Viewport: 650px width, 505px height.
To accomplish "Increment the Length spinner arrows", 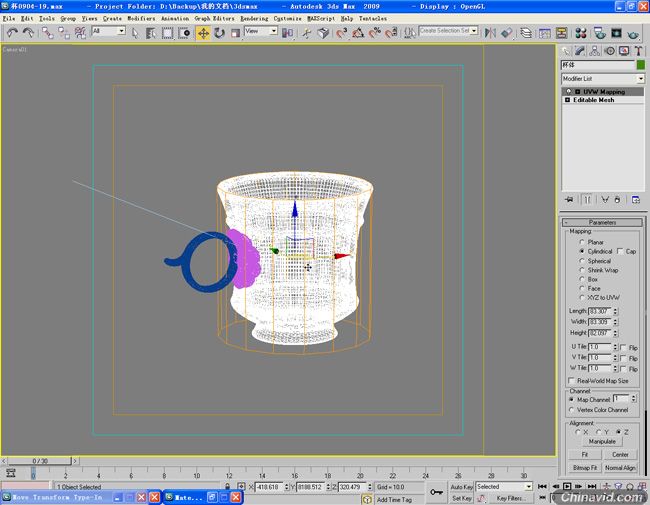I will click(616, 309).
